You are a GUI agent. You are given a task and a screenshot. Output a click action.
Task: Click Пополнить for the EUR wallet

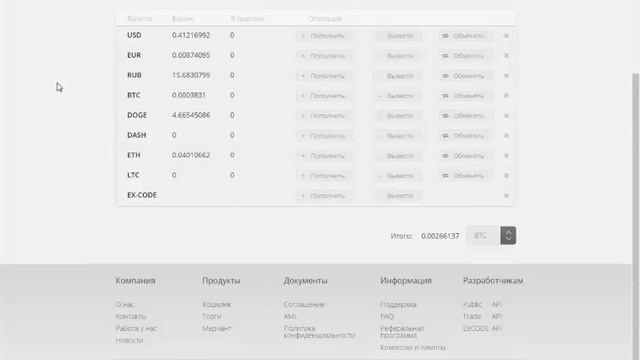(x=324, y=56)
